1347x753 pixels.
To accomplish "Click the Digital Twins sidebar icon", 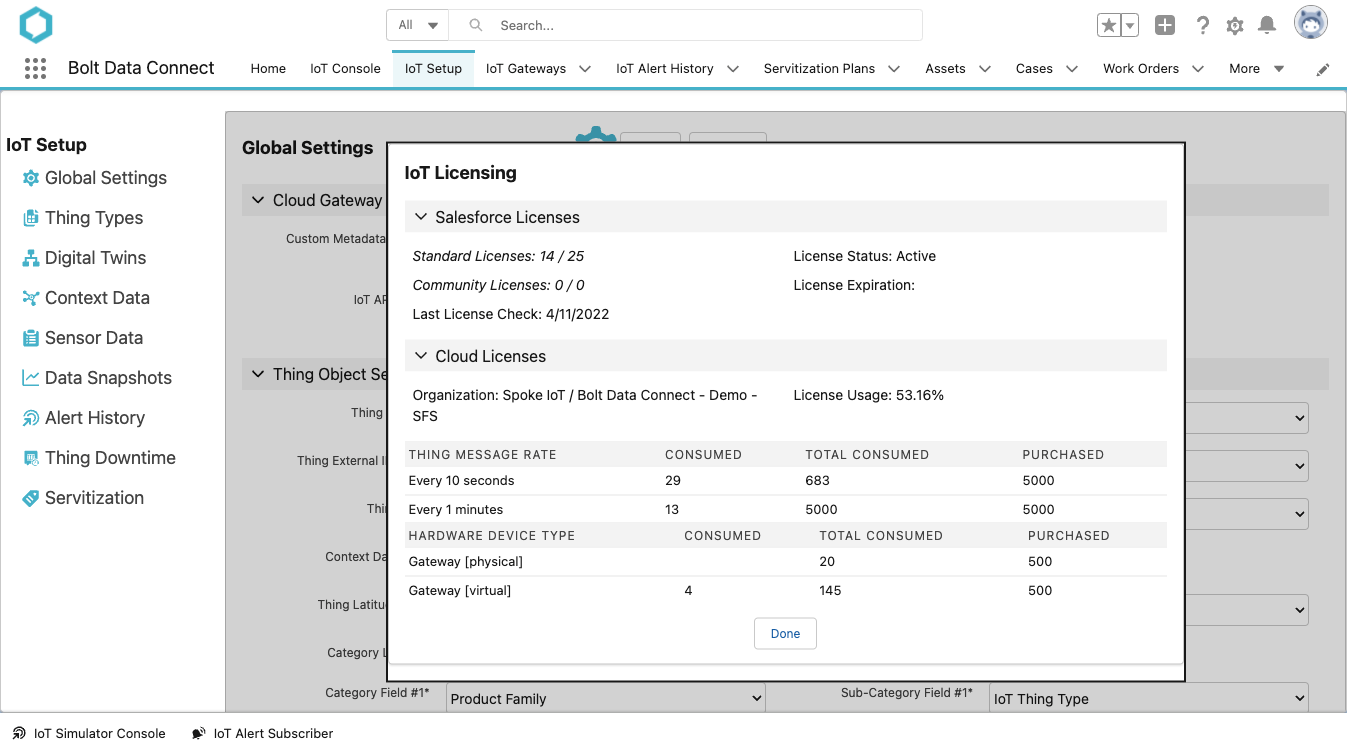I will (x=31, y=258).
